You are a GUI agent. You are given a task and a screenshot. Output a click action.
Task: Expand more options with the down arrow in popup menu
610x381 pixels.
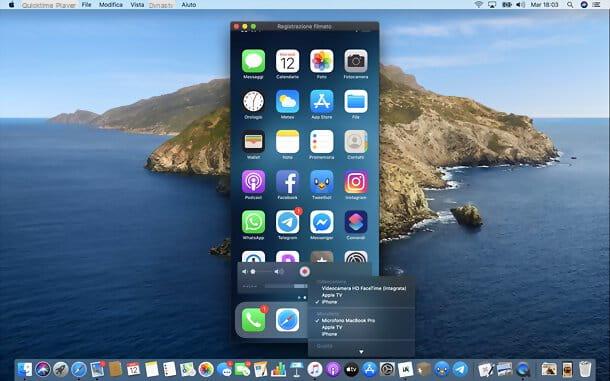tap(361, 352)
